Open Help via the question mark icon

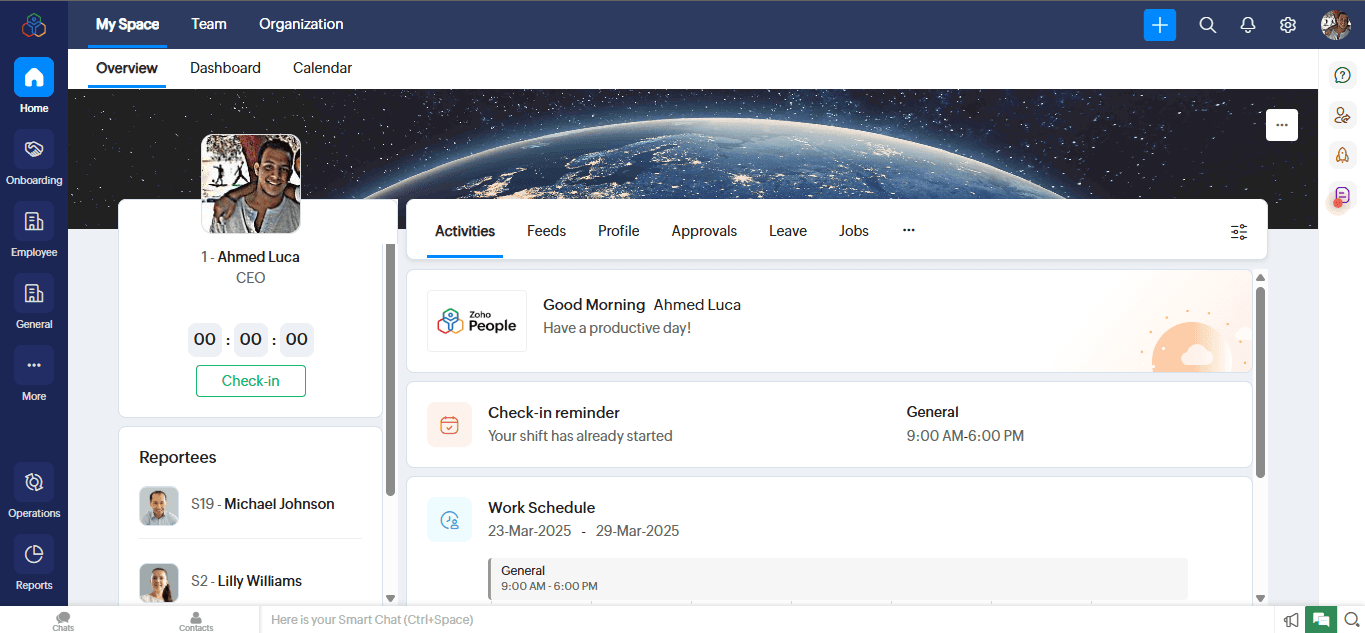pyautogui.click(x=1342, y=75)
